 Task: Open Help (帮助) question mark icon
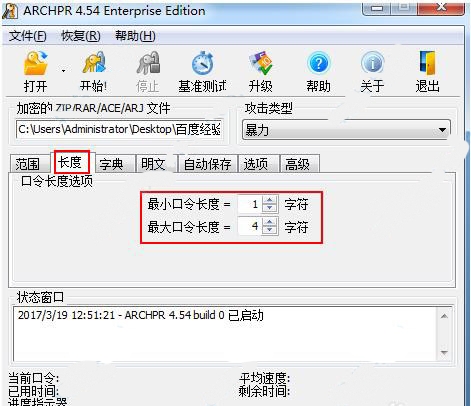[x=319, y=63]
